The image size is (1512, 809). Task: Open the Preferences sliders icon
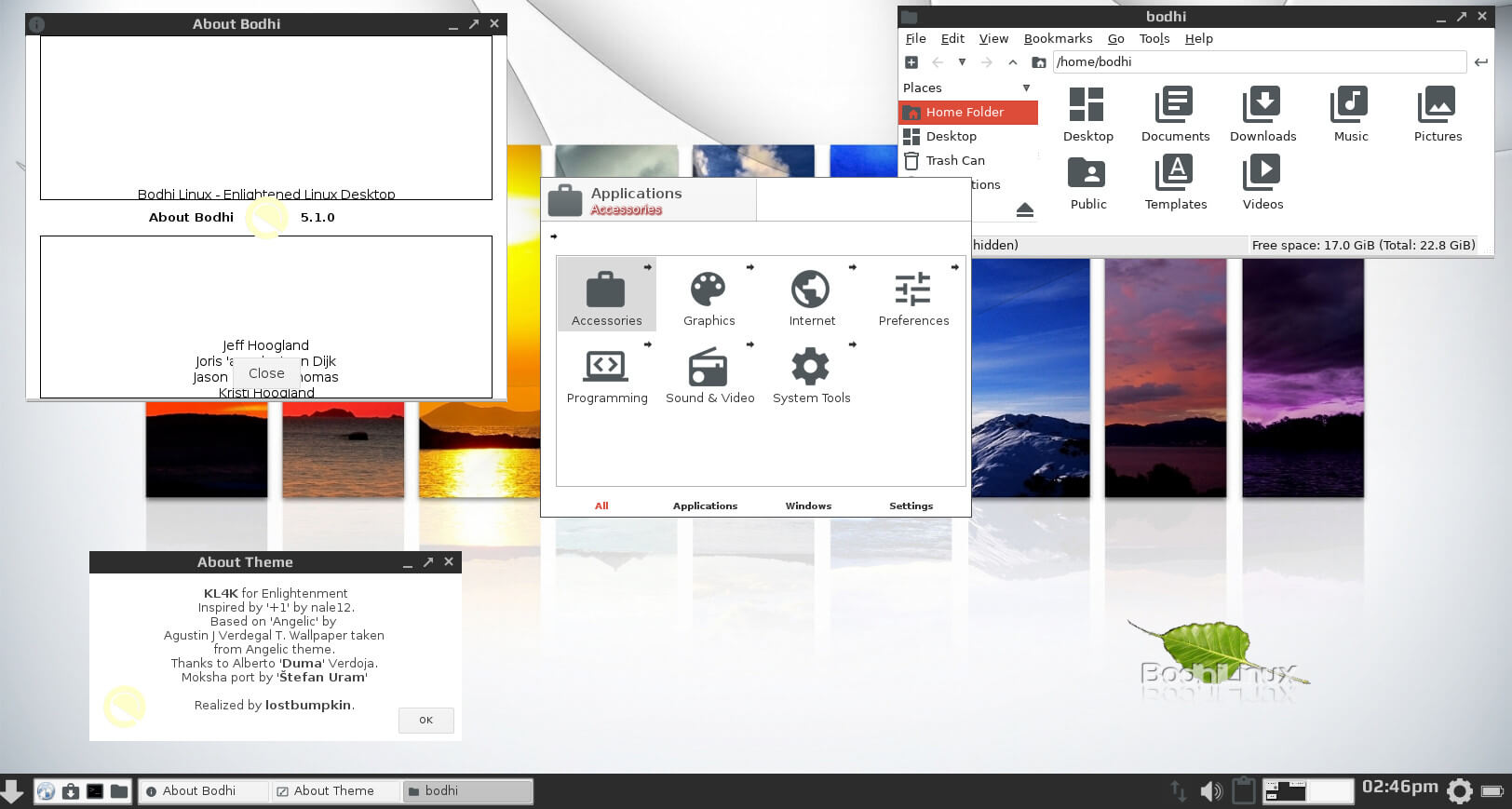coord(913,290)
